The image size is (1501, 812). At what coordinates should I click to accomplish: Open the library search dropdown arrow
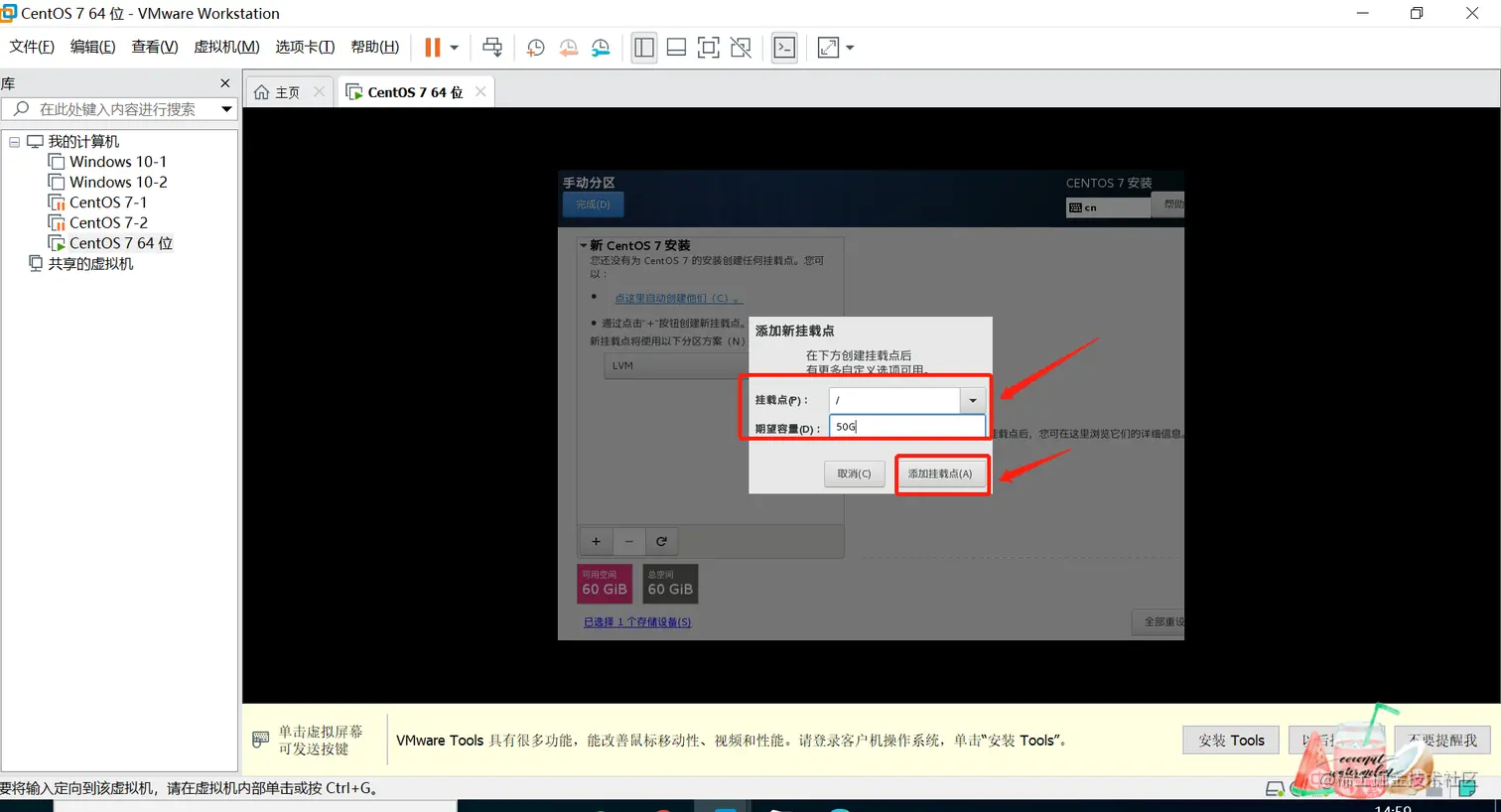pos(226,109)
